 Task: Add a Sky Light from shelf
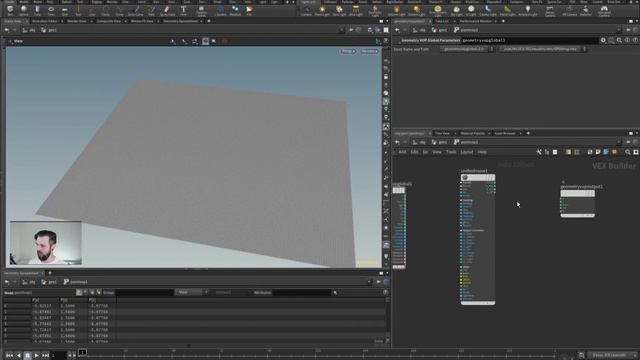pos(456,10)
